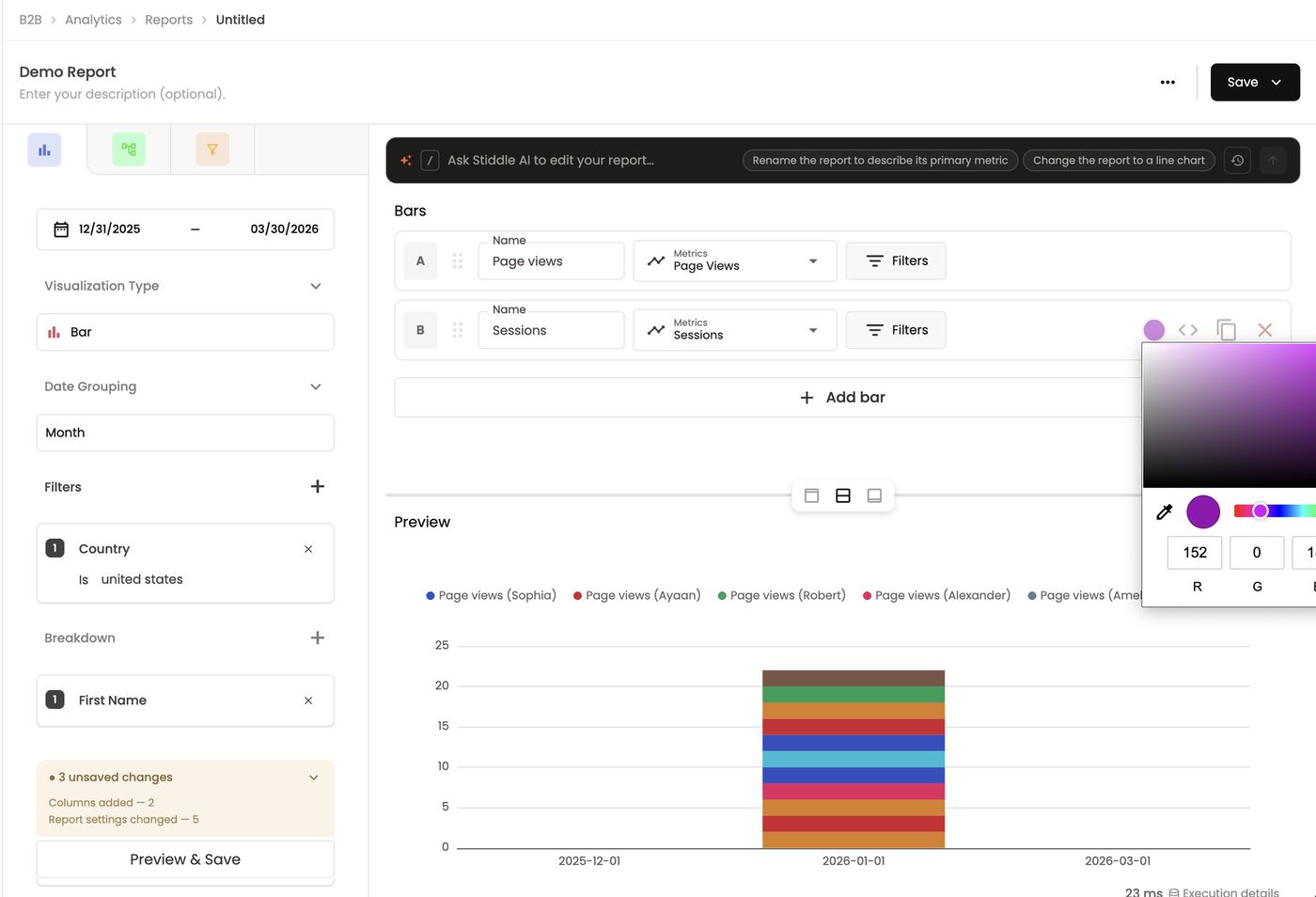Viewport: 1316px width, 897px height.
Task: Go to Reports in the breadcrumb
Action: pos(168,20)
